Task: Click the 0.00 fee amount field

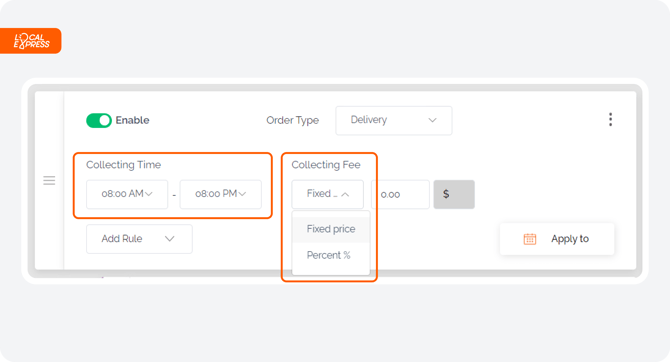Action: pos(400,194)
